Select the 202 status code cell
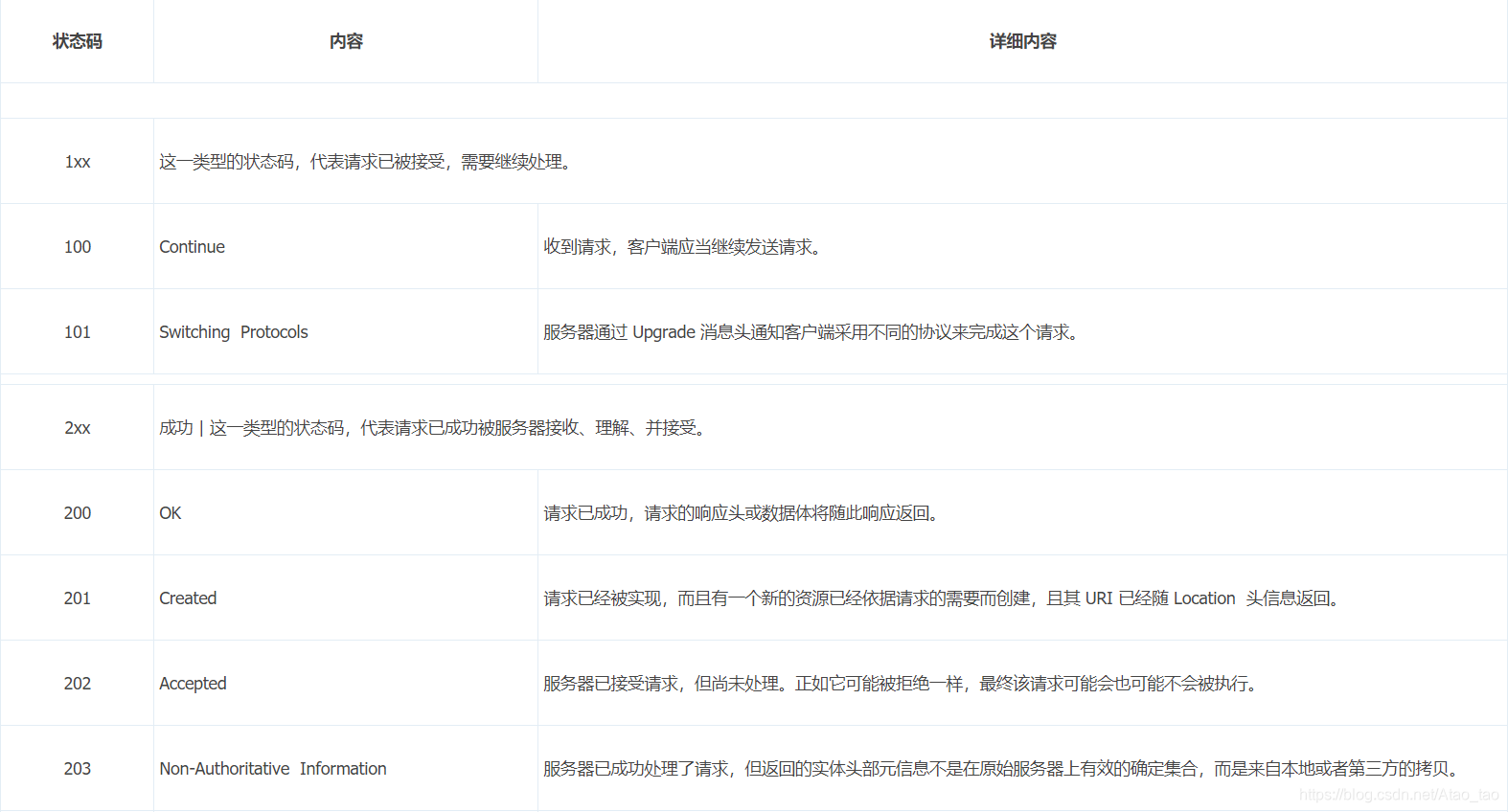This screenshot has width=1508, height=812. [77, 684]
